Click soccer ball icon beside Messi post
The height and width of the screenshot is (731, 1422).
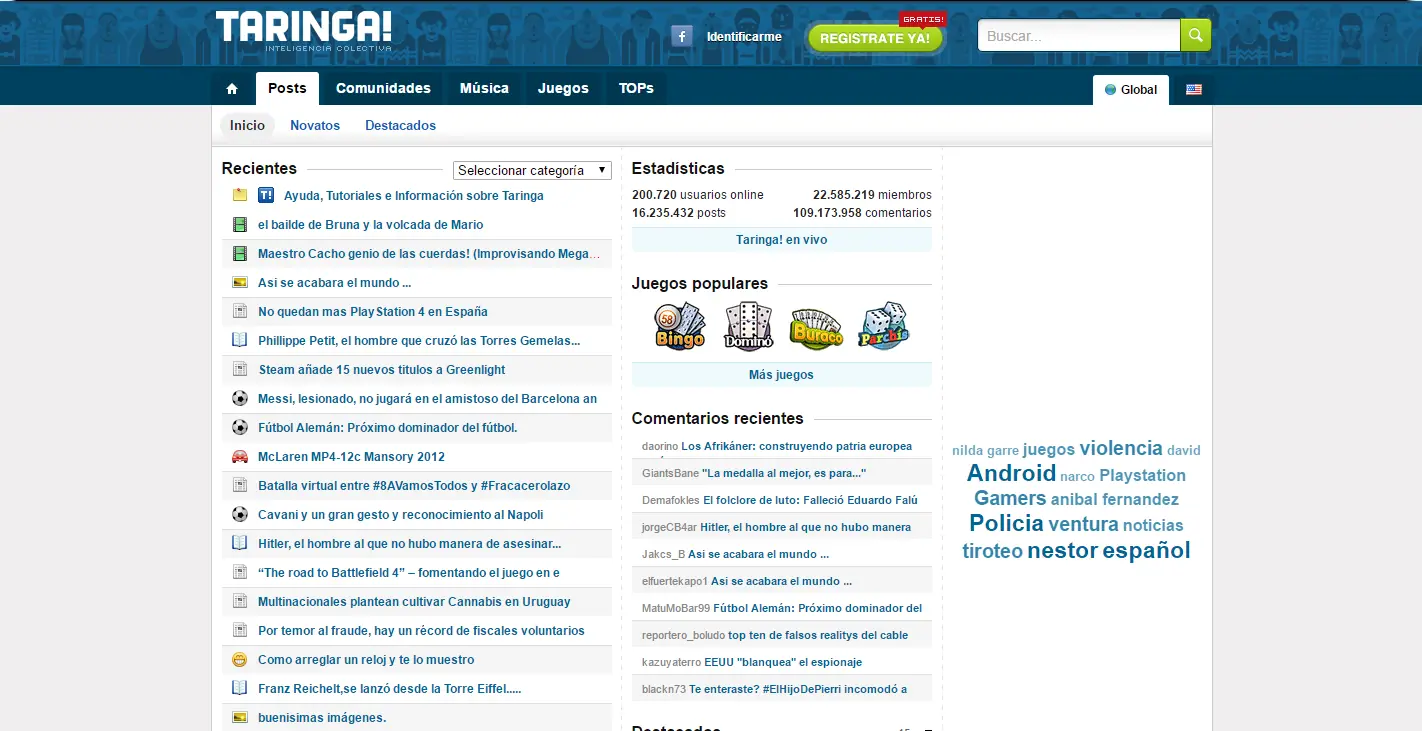(x=240, y=398)
